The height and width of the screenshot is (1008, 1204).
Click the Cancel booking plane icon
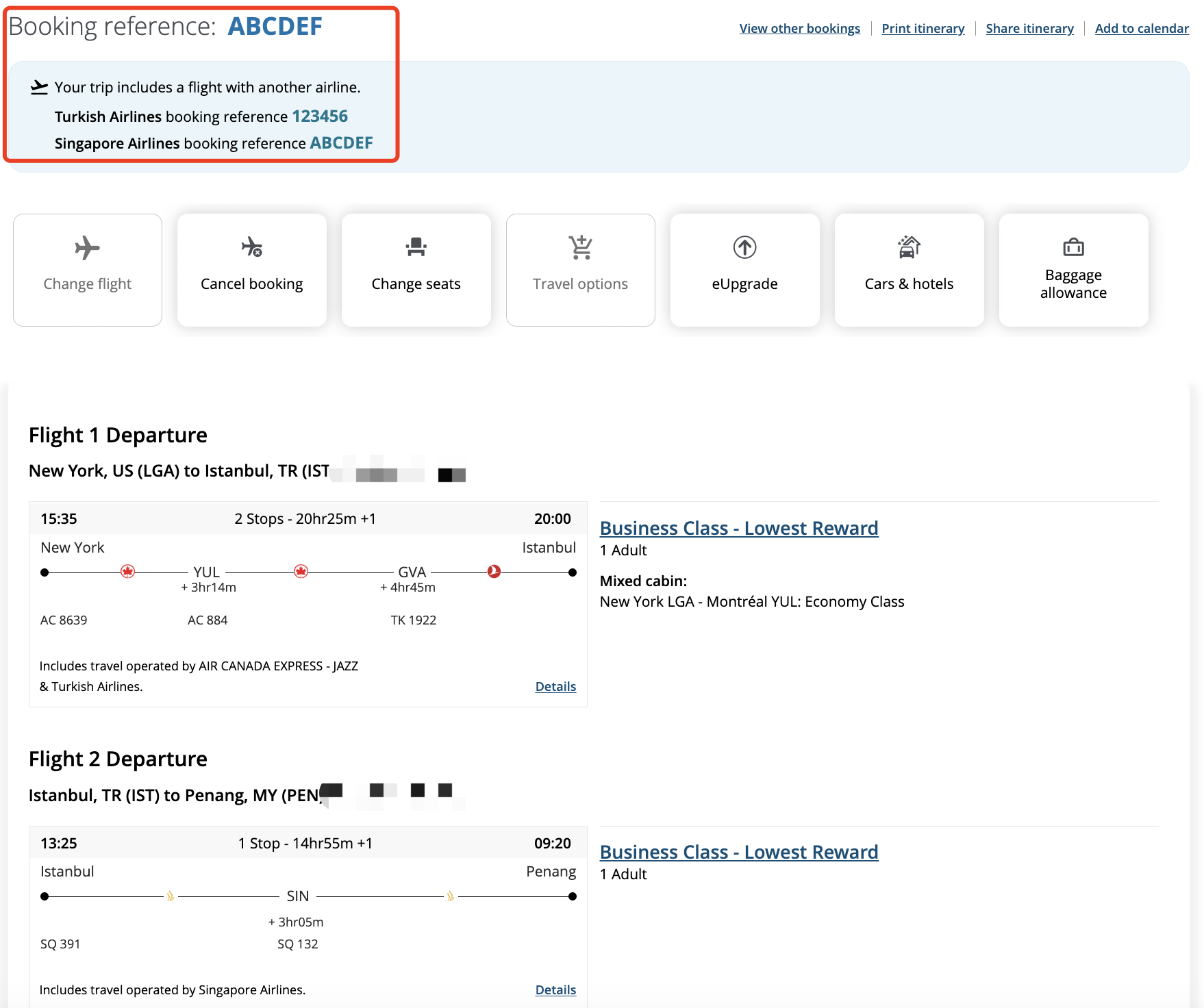tap(251, 247)
